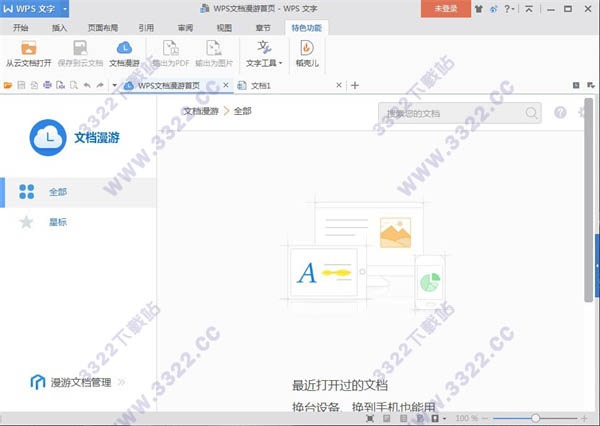This screenshot has width=600, height=426.
Task: Select 星标 starred documents in sidebar
Action: click(x=78, y=222)
